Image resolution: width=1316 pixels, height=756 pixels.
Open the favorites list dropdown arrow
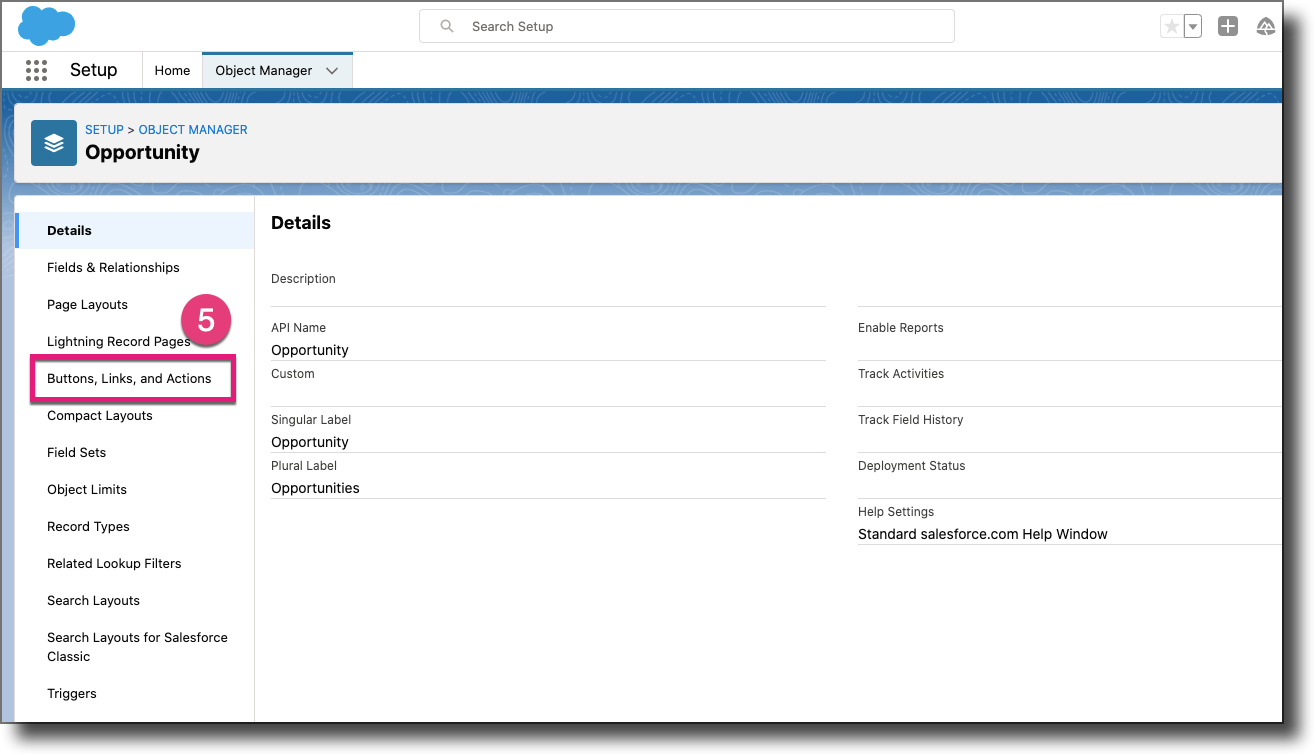pyautogui.click(x=1192, y=26)
